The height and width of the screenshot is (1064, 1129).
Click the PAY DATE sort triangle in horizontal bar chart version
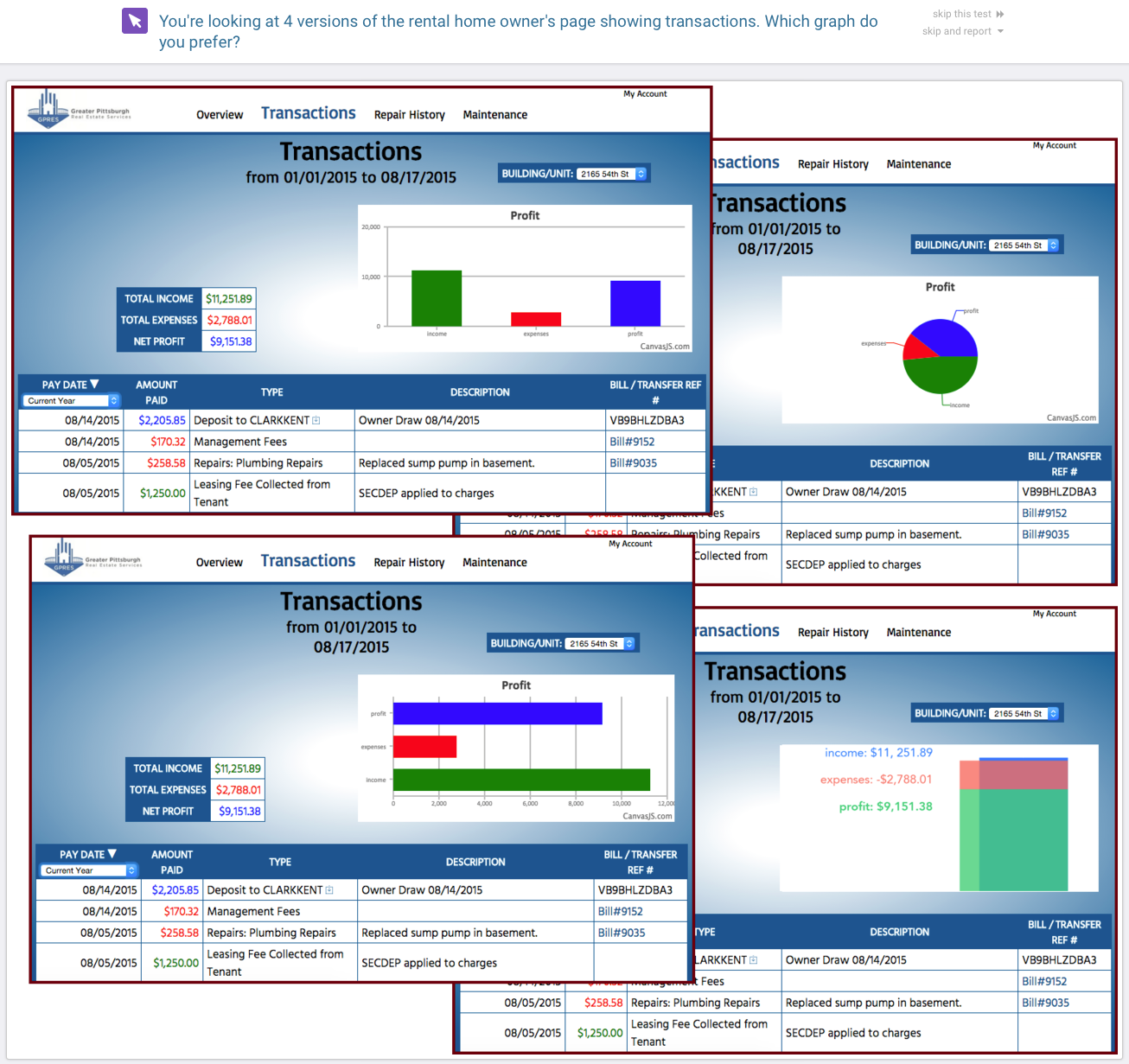pos(112,854)
